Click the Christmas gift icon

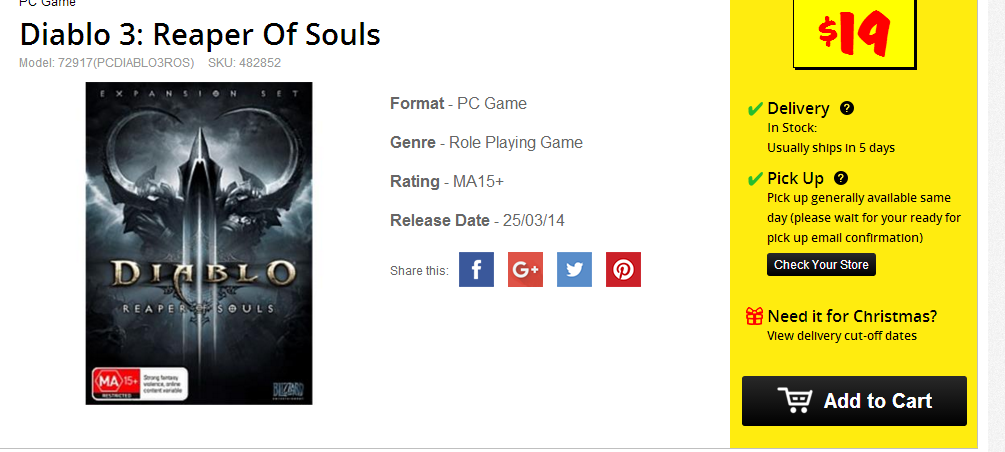point(755,316)
